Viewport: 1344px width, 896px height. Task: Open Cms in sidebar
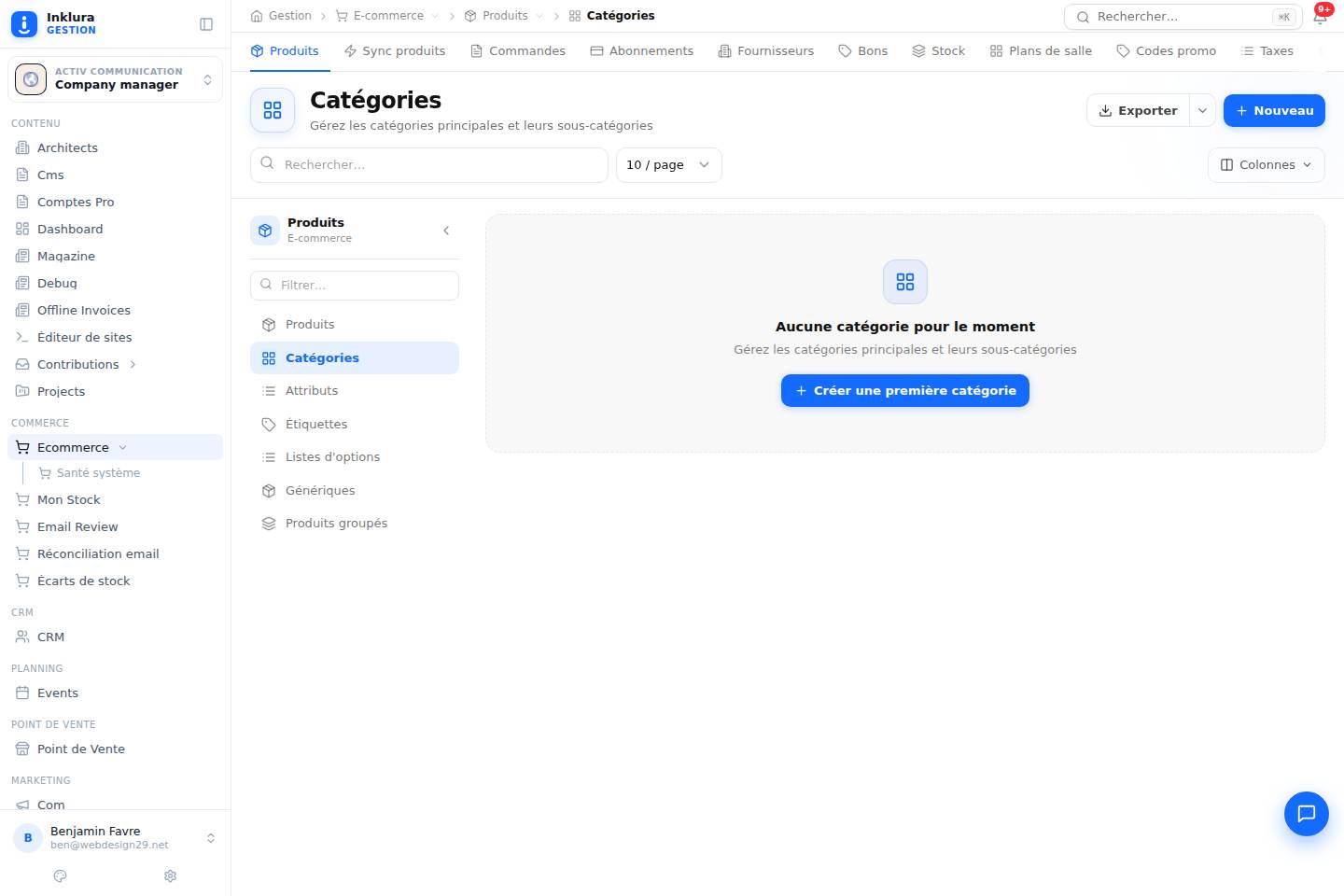(115, 175)
